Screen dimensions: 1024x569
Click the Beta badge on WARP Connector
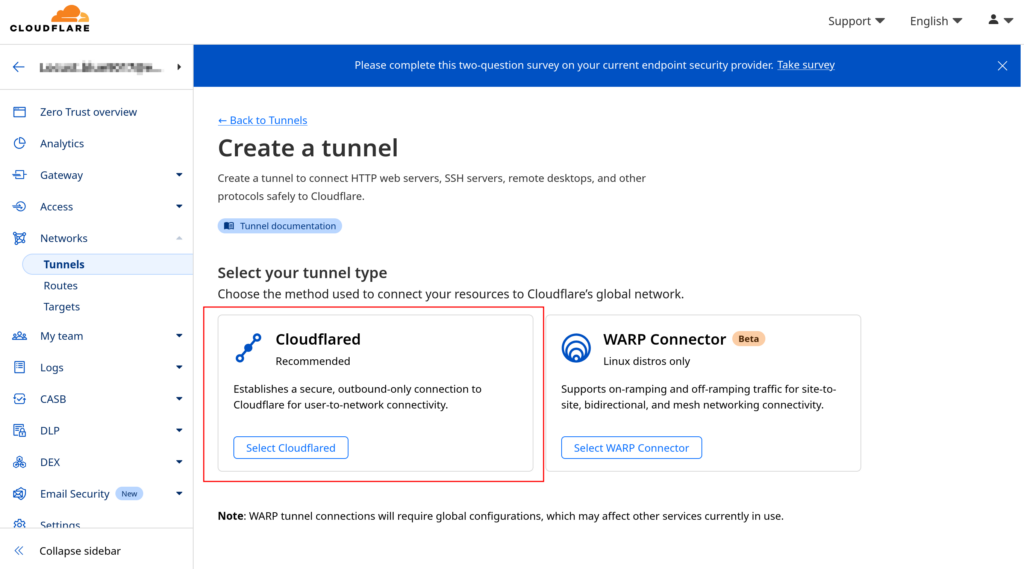(x=748, y=338)
